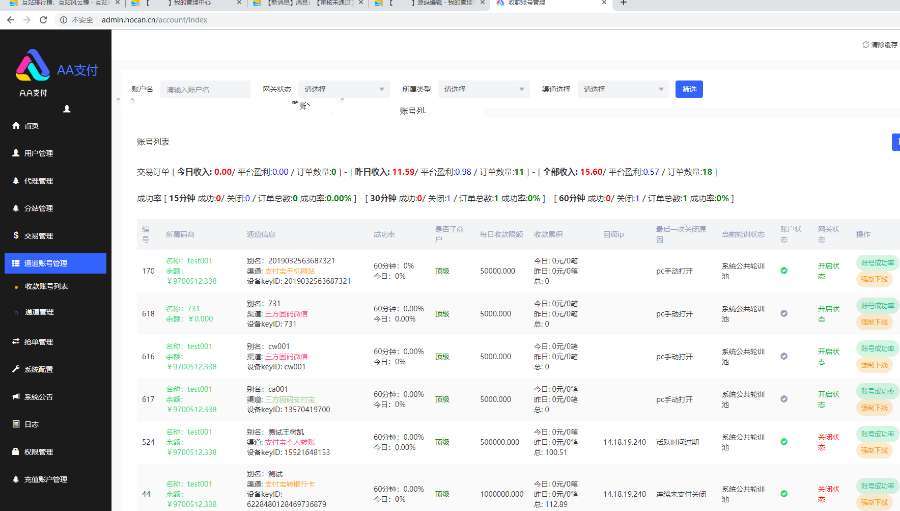Select 通道账号管理 in the sidebar

[54, 264]
